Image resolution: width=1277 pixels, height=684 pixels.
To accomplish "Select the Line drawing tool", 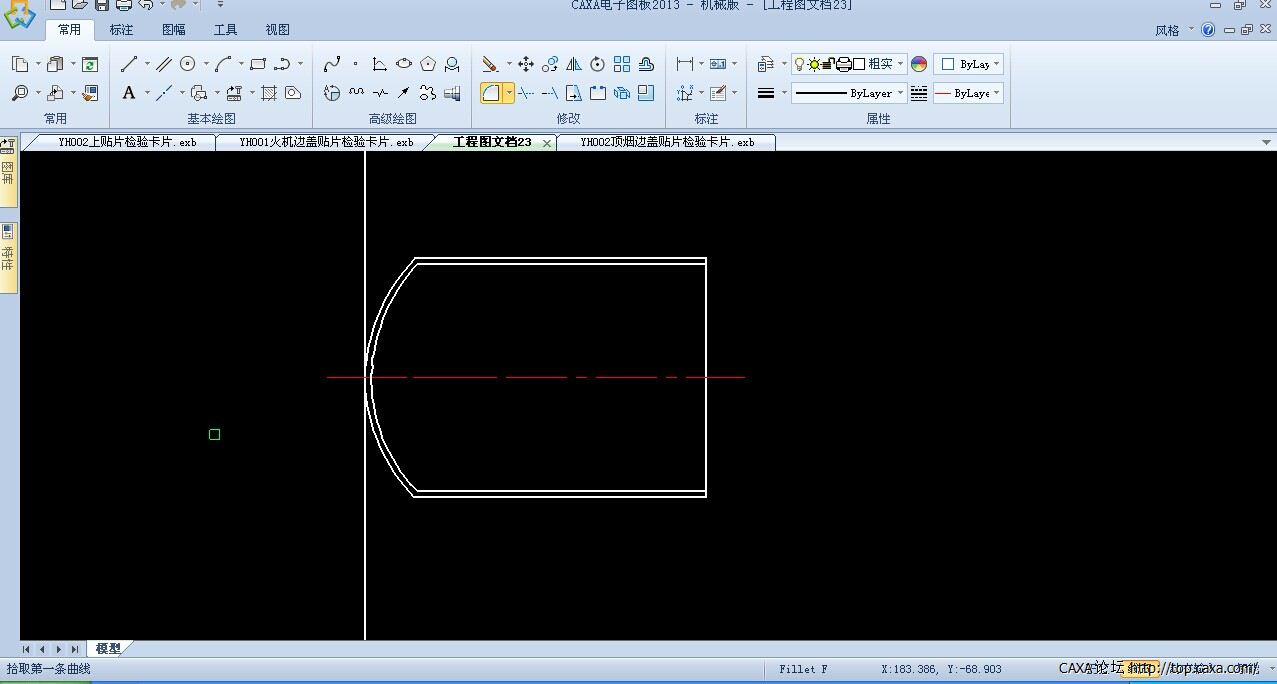I will pyautogui.click(x=129, y=64).
